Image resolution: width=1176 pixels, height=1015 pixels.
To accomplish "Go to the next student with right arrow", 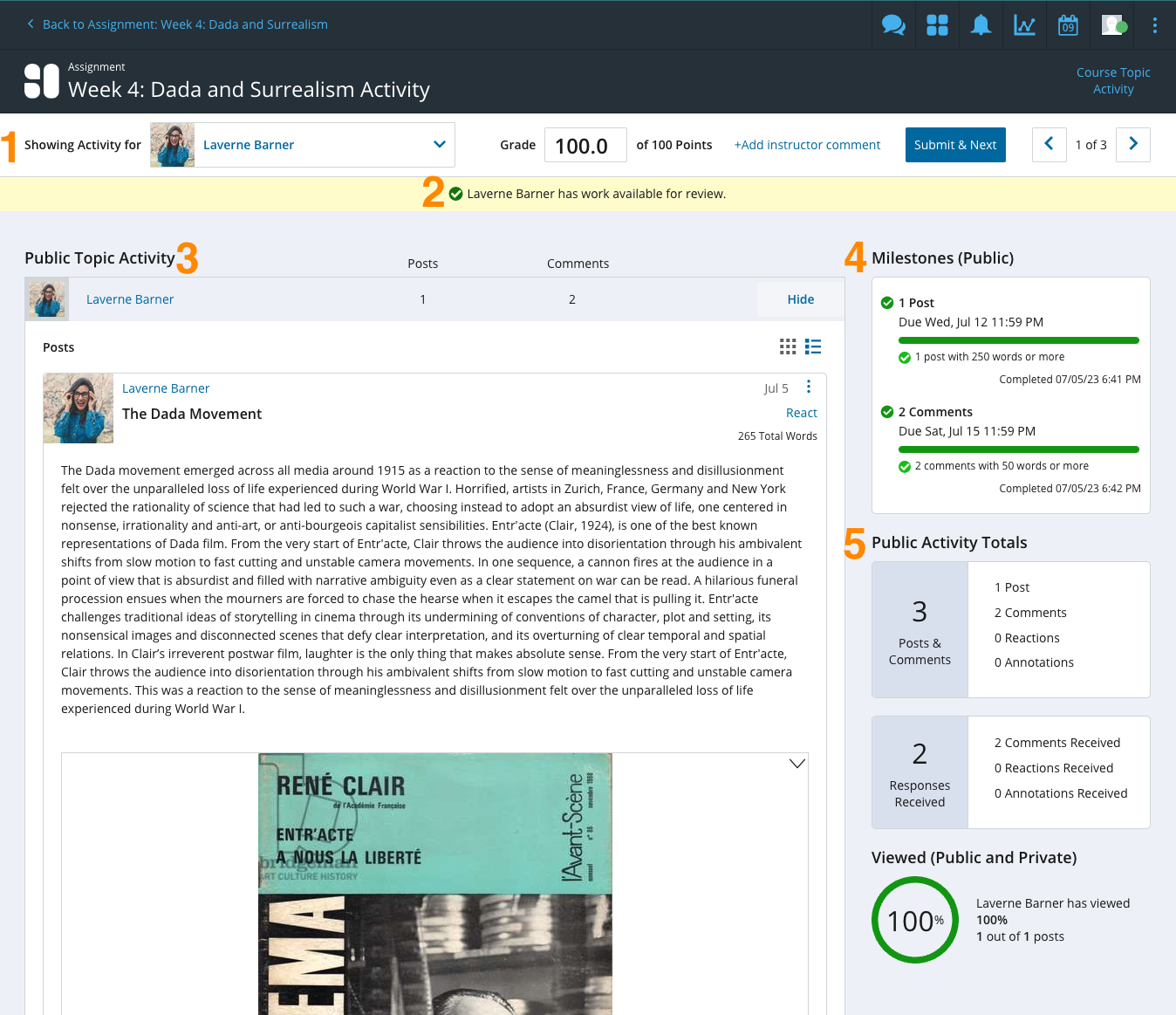I will (1132, 144).
